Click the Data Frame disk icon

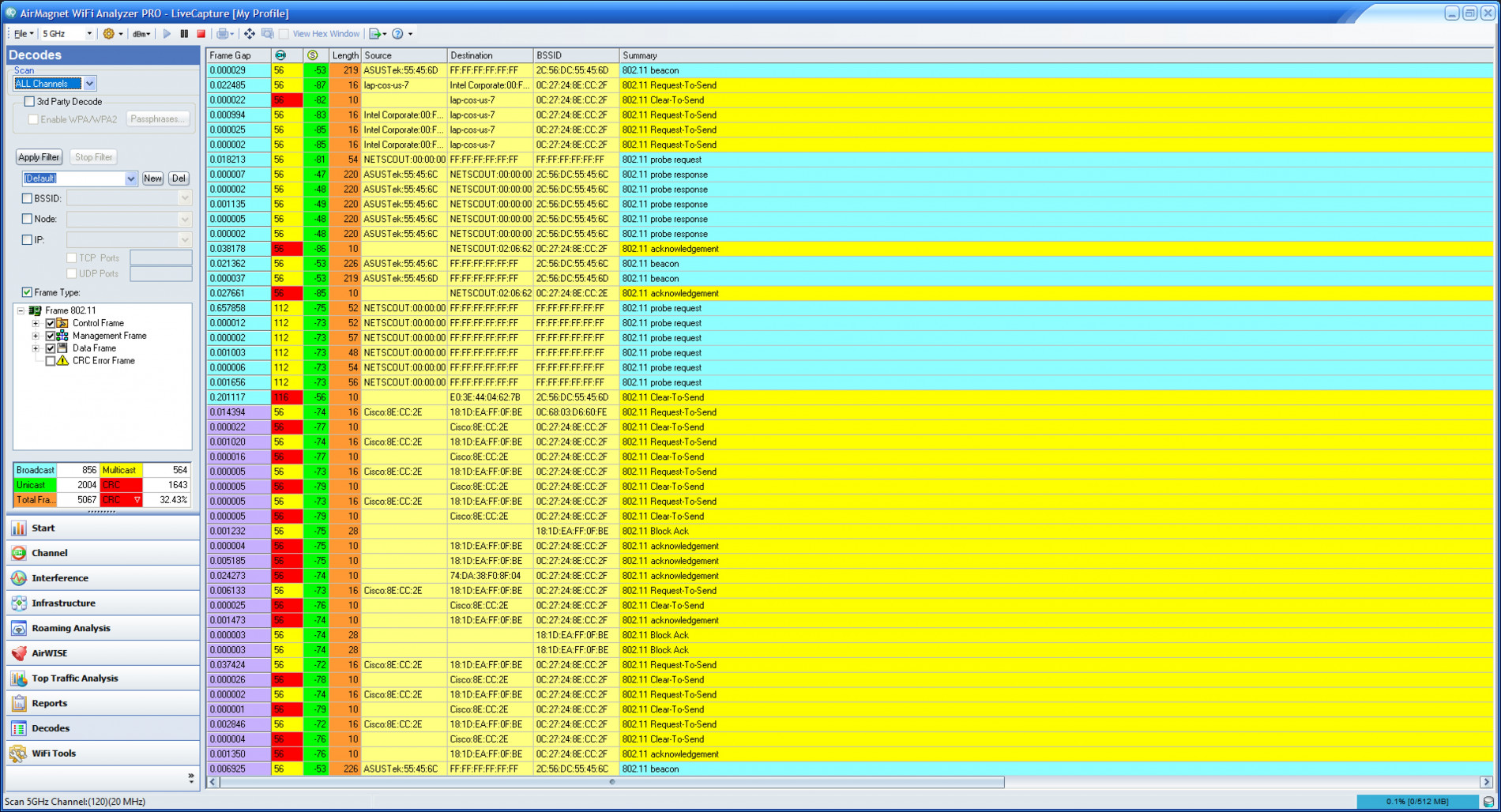point(62,348)
